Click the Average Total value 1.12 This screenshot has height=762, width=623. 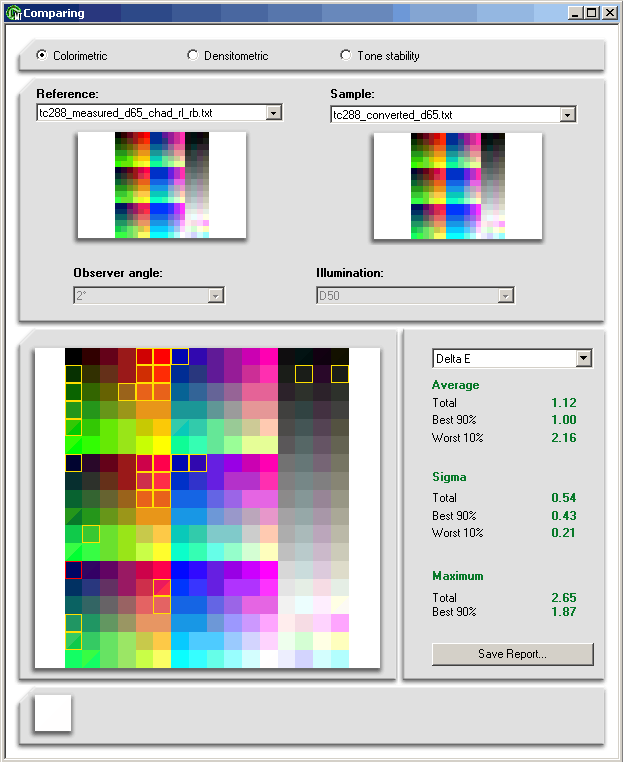(564, 403)
